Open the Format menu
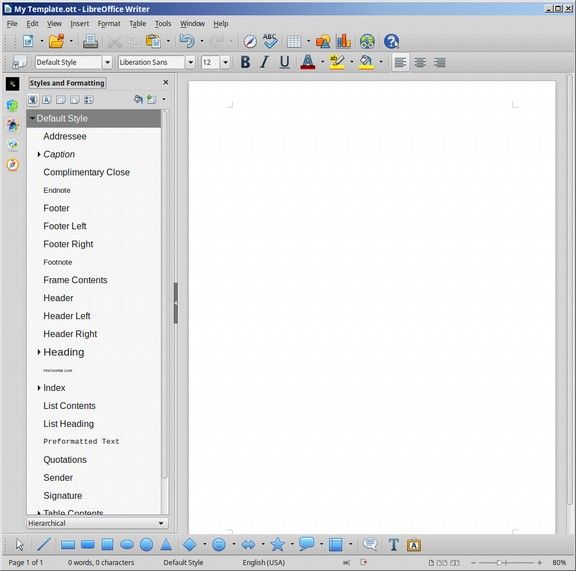Image resolution: width=576 pixels, height=571 pixels. 109,24
